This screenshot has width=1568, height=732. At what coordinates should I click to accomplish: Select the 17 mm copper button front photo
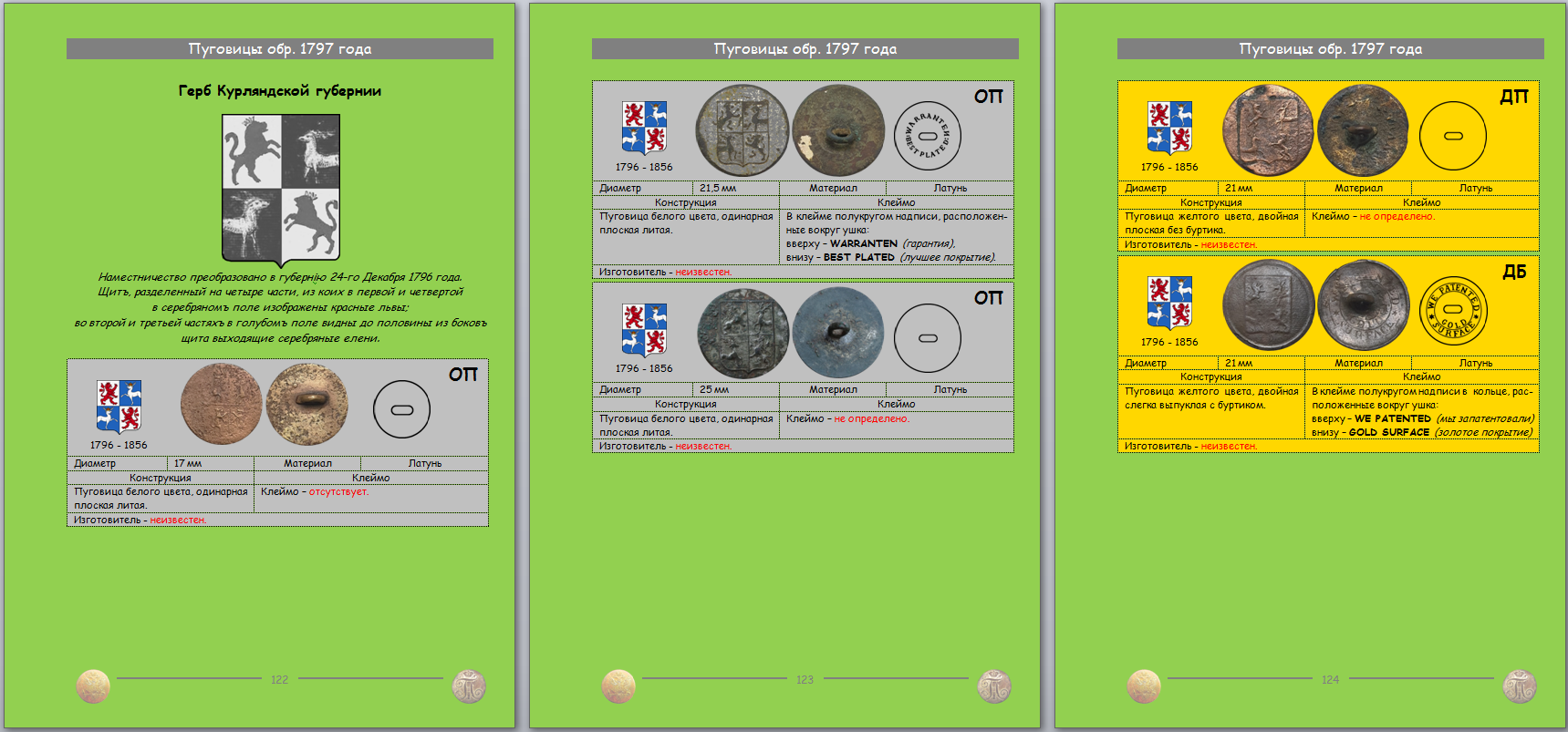tap(221, 405)
